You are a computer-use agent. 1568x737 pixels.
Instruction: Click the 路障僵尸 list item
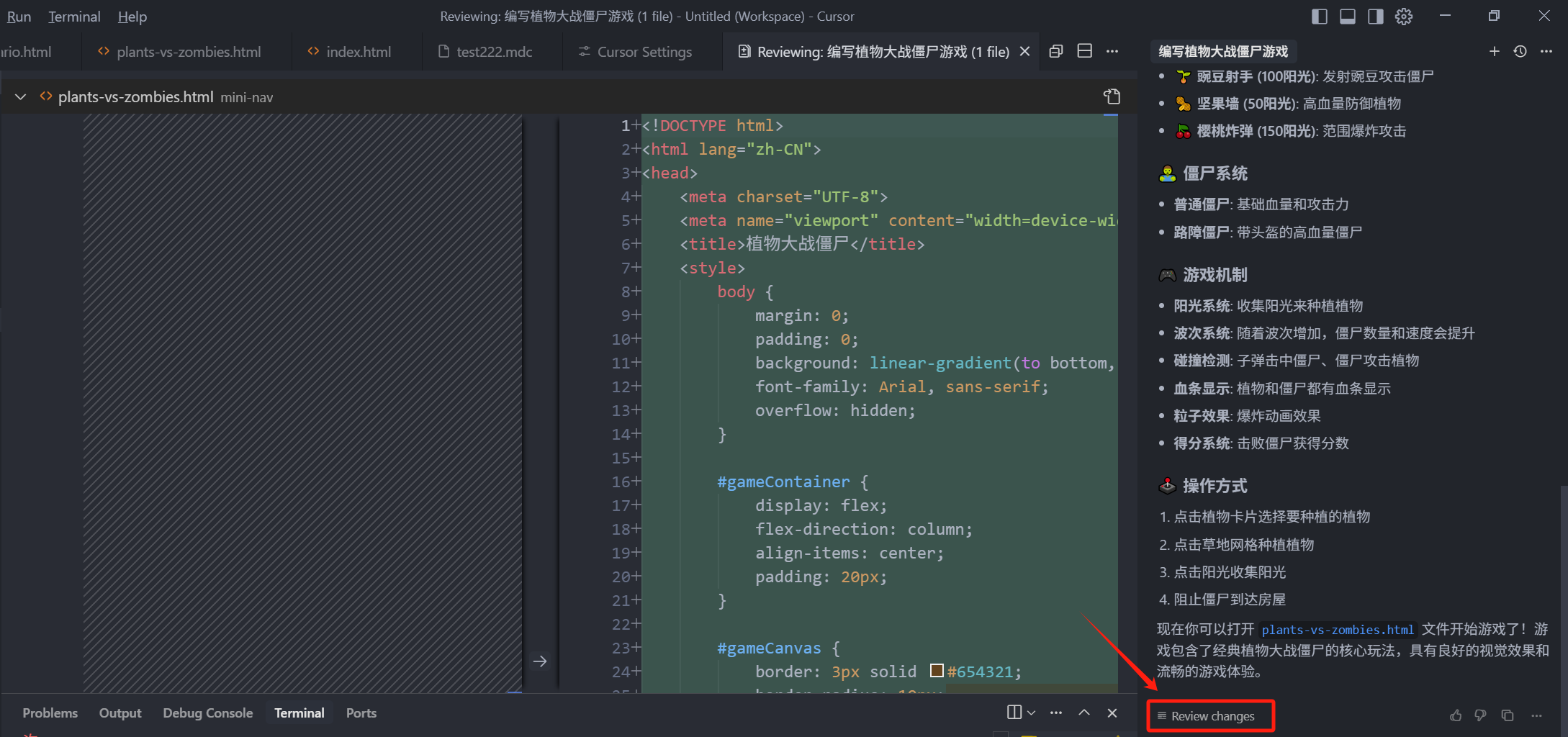click(1268, 232)
